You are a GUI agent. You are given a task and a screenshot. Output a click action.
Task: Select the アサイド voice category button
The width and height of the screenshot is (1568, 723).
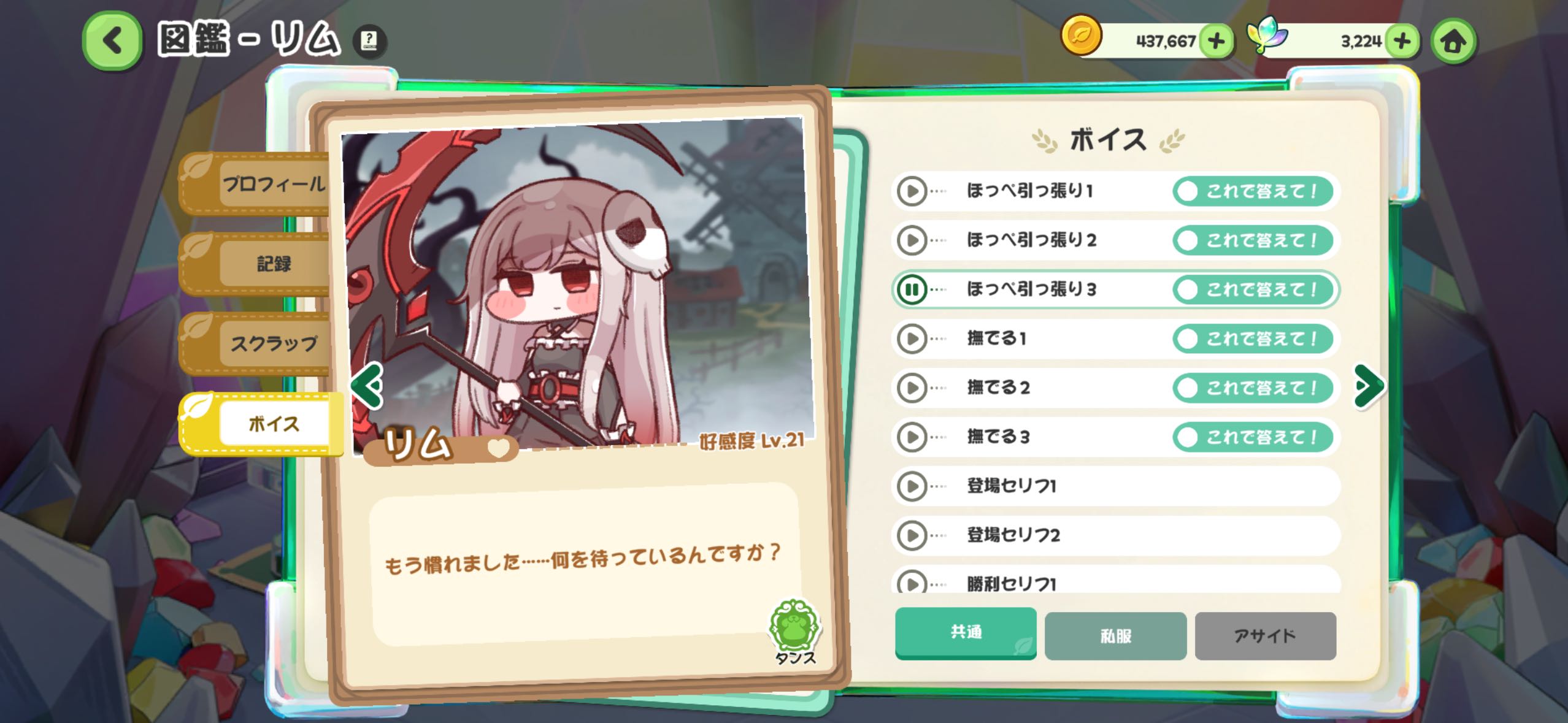(x=1265, y=636)
